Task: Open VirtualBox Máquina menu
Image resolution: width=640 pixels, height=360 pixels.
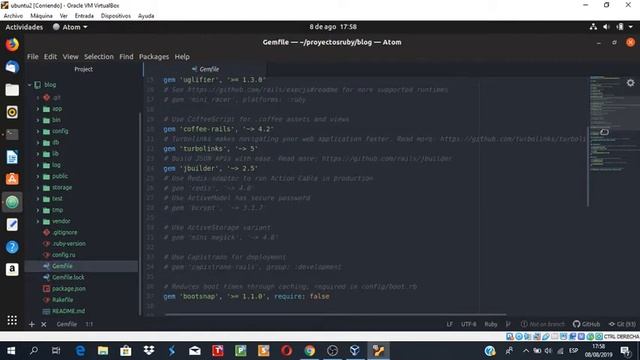Action: (x=42, y=16)
